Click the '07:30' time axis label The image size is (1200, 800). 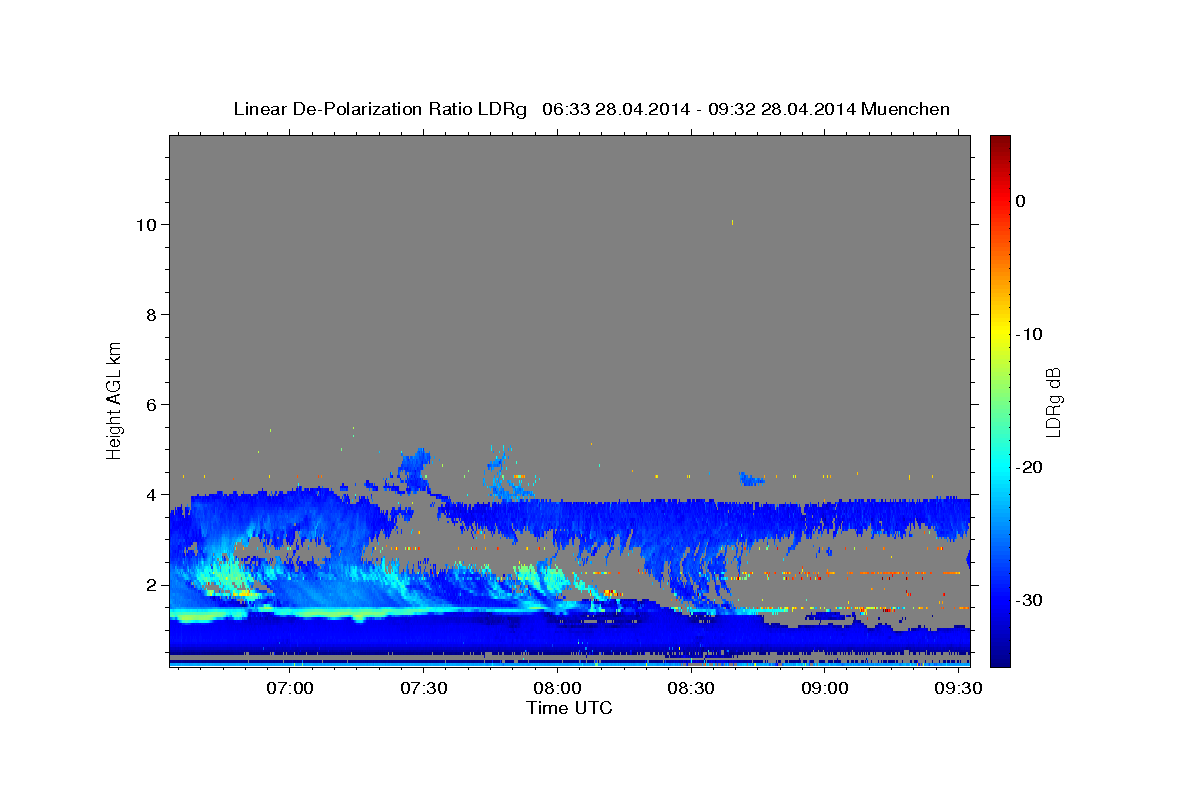click(x=424, y=688)
